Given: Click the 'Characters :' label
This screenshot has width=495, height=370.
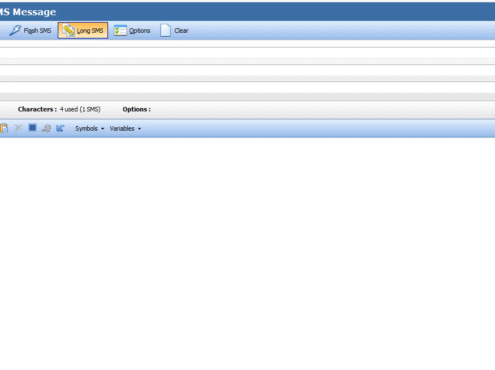Looking at the screenshot, I should coord(37,109).
